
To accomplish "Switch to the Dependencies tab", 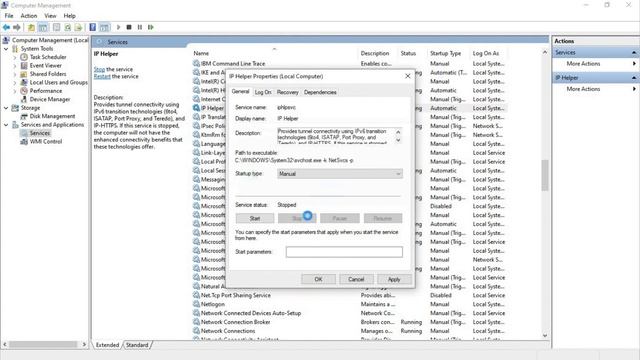I will [320, 92].
